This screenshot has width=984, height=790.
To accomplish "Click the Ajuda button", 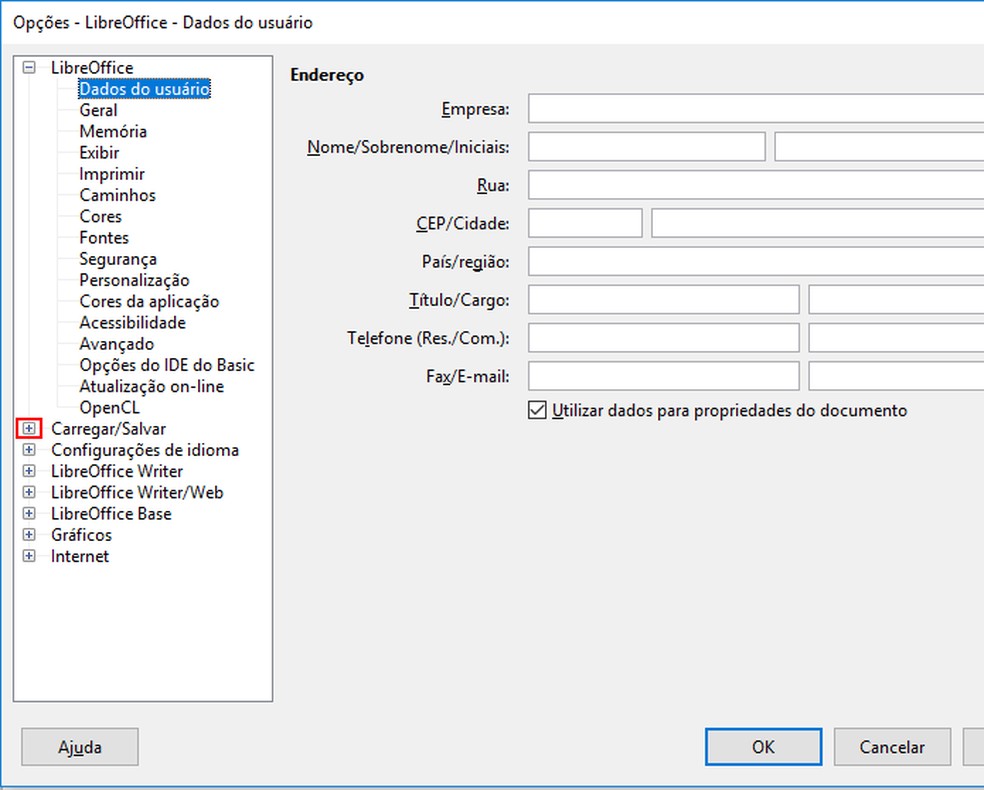I will [80, 747].
